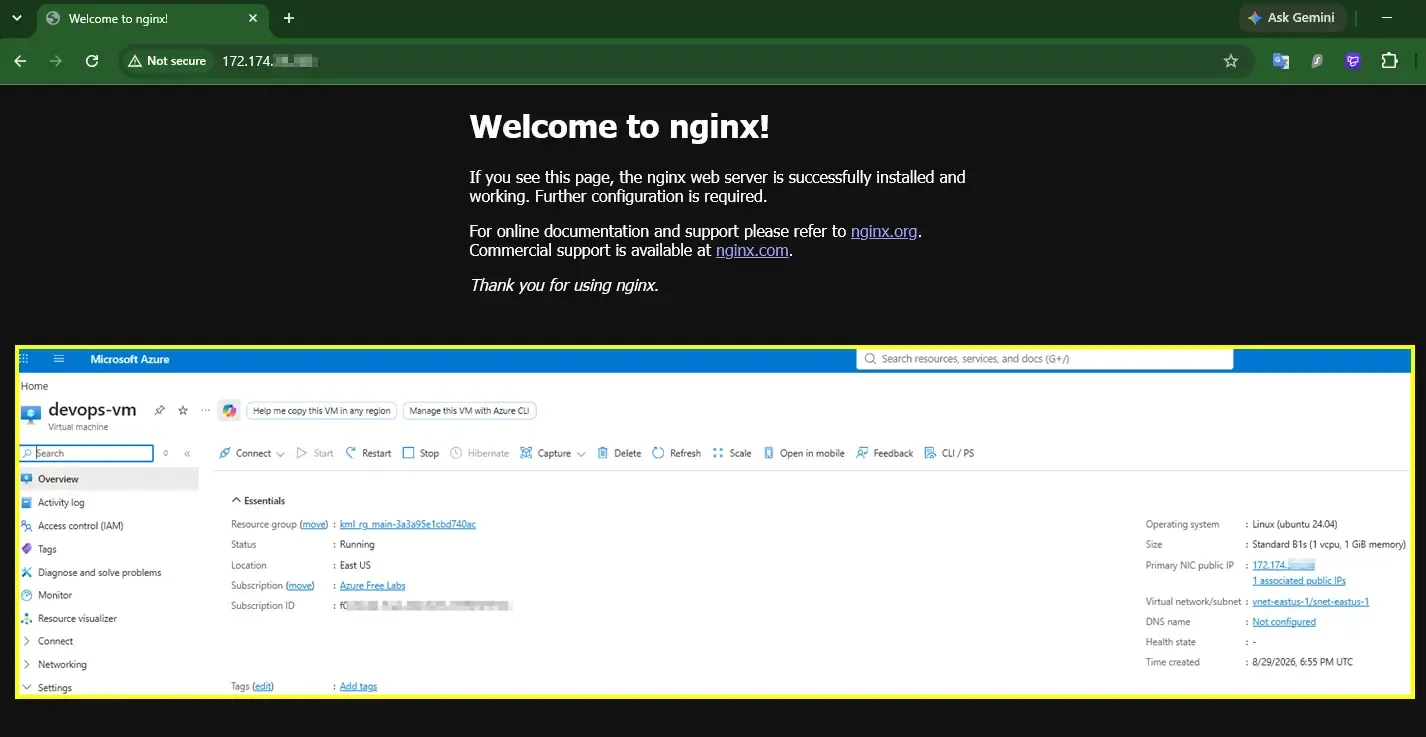Open the more options ellipsis beside devops-vm
The height and width of the screenshot is (737, 1426).
point(206,410)
